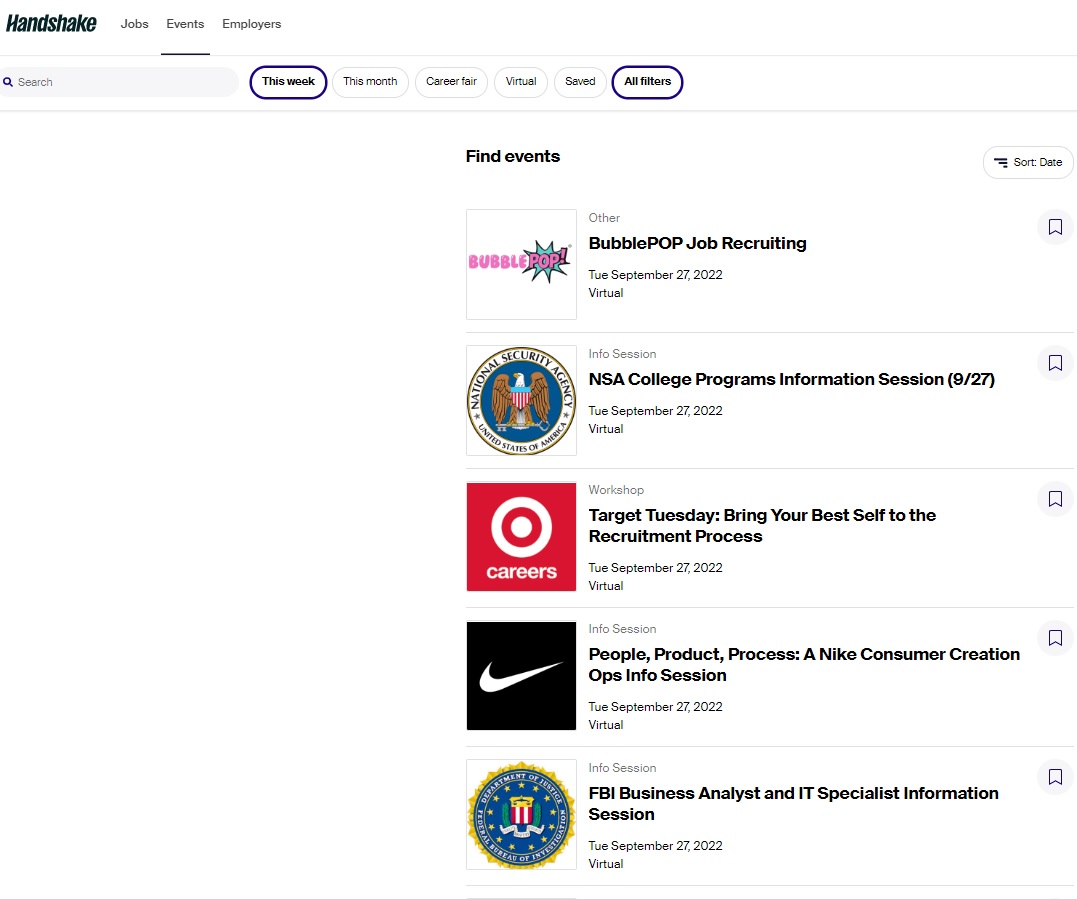Open NSA College Programs Information Session (9/27) link
1077x899 pixels.
[791, 379]
